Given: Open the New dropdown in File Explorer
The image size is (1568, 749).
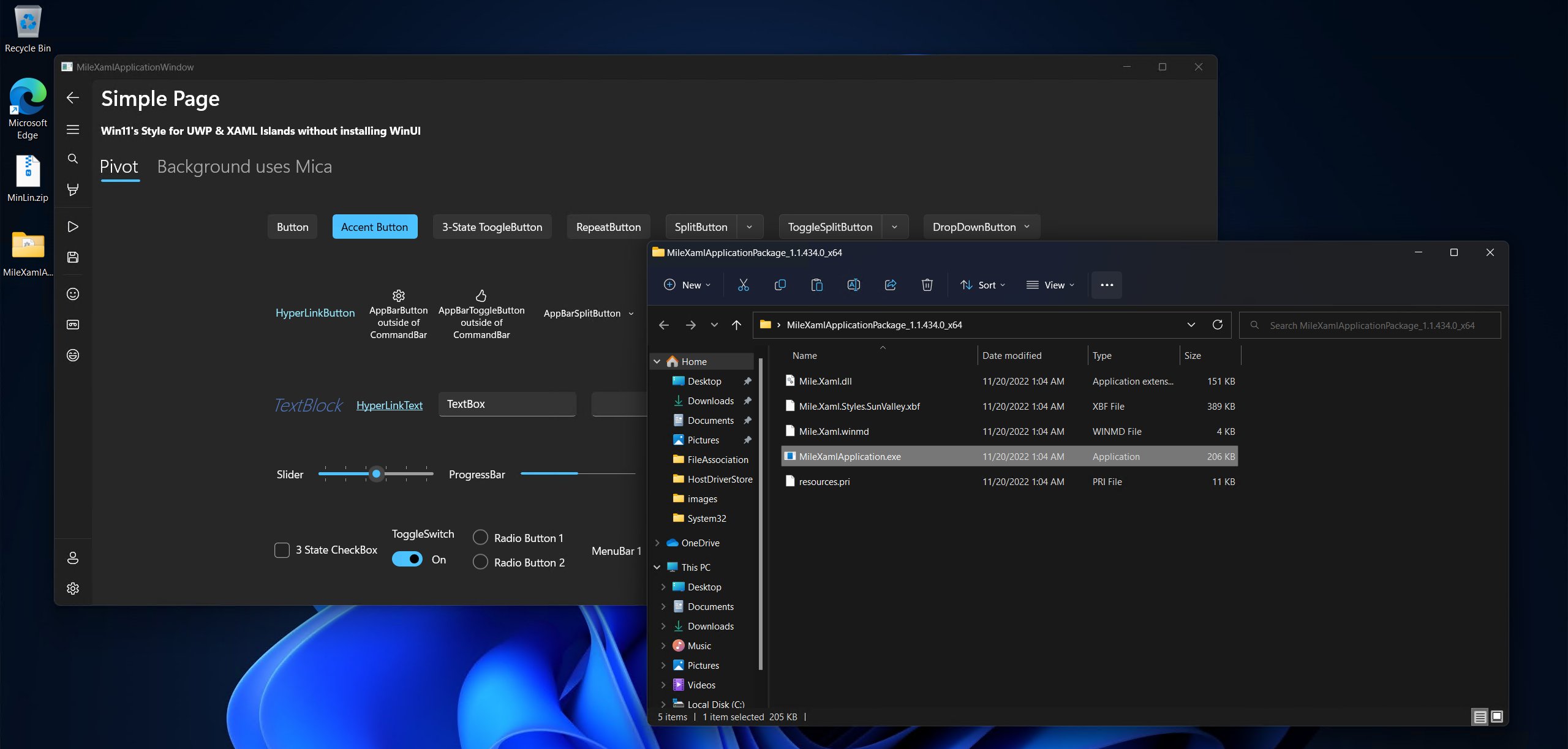Looking at the screenshot, I should [688, 285].
